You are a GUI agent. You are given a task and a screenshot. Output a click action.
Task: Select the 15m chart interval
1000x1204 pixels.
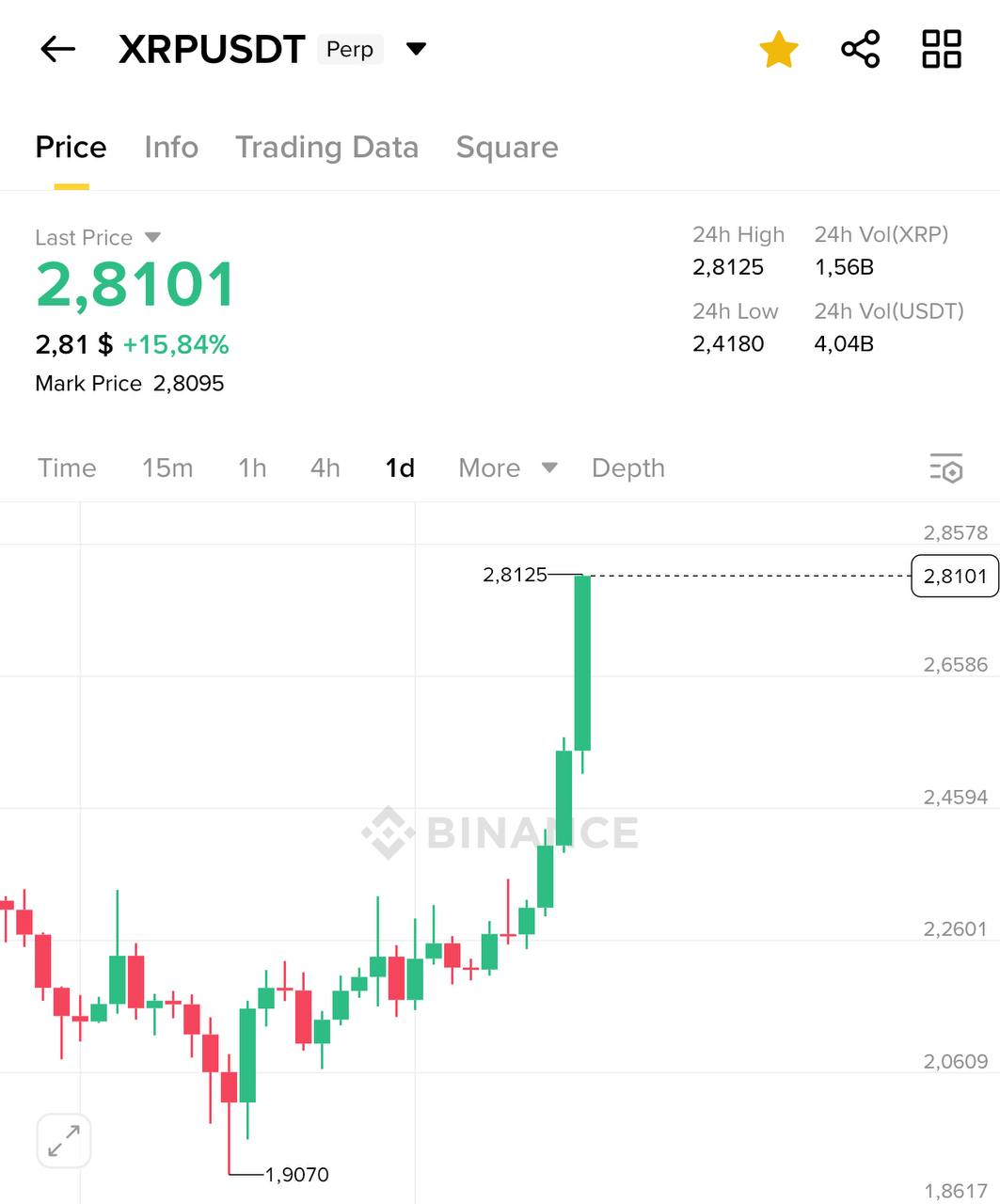tap(167, 467)
